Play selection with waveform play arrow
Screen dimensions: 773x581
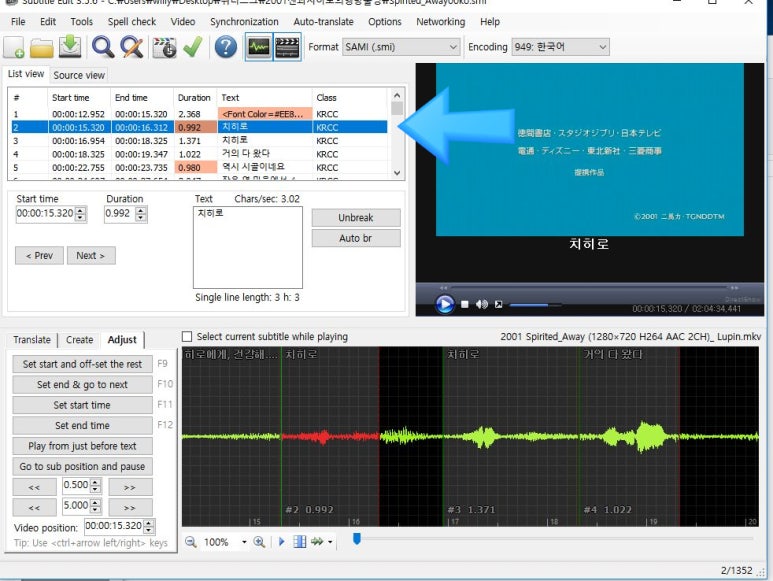[281, 542]
